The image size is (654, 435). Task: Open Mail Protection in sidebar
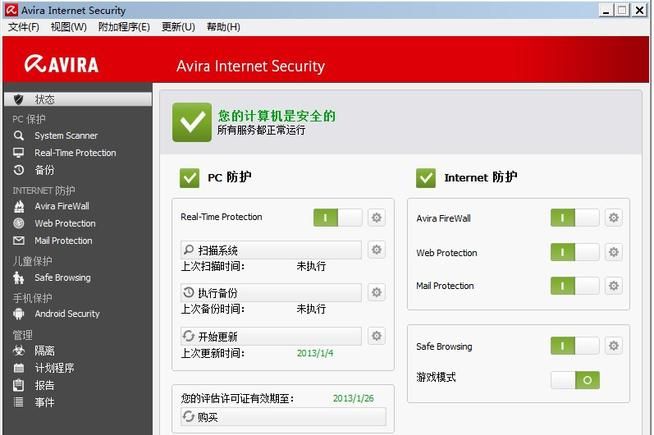coord(63,241)
